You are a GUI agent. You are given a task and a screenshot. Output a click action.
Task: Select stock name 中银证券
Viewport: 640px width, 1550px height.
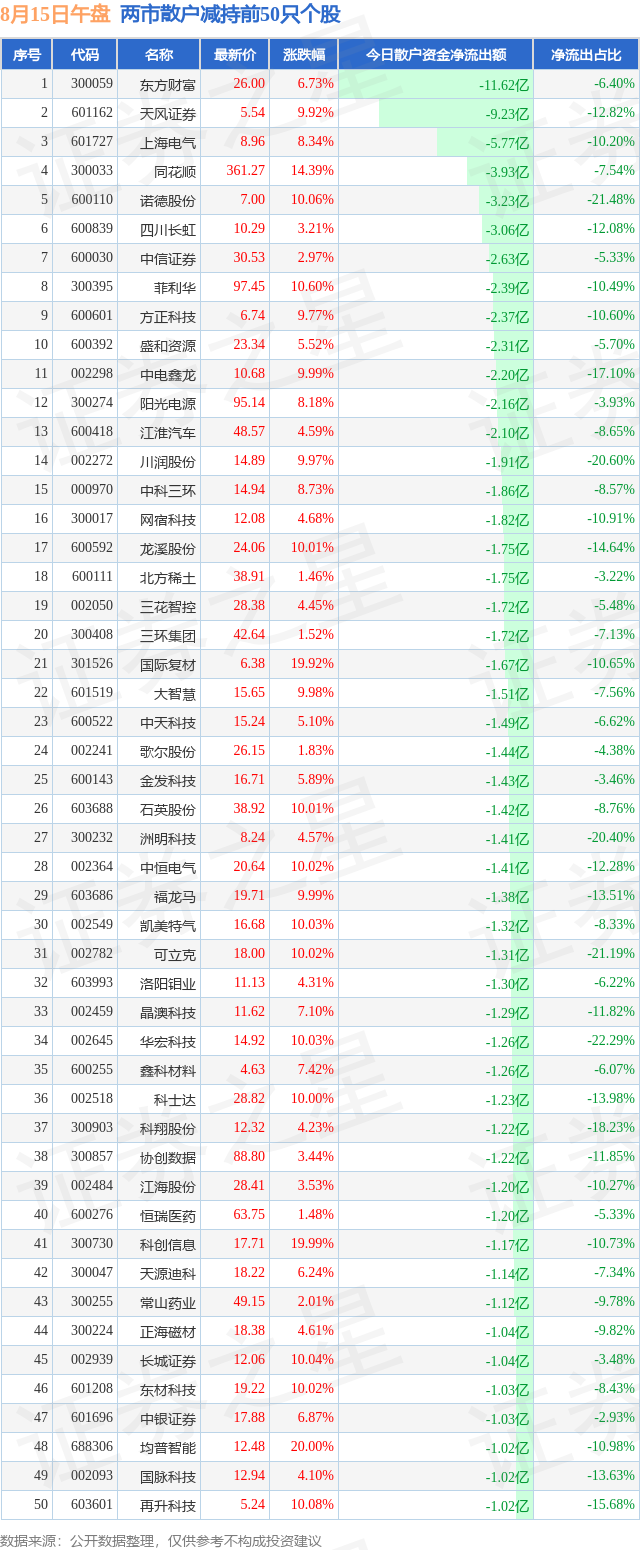pos(168,1418)
